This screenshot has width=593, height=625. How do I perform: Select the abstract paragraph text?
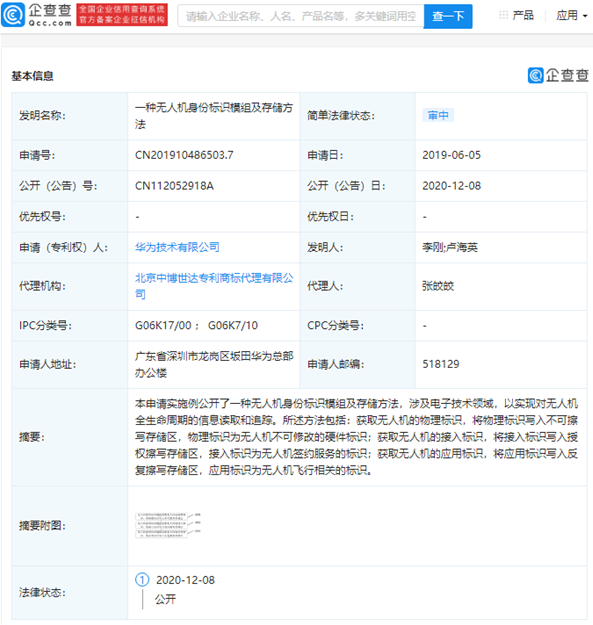(356, 437)
